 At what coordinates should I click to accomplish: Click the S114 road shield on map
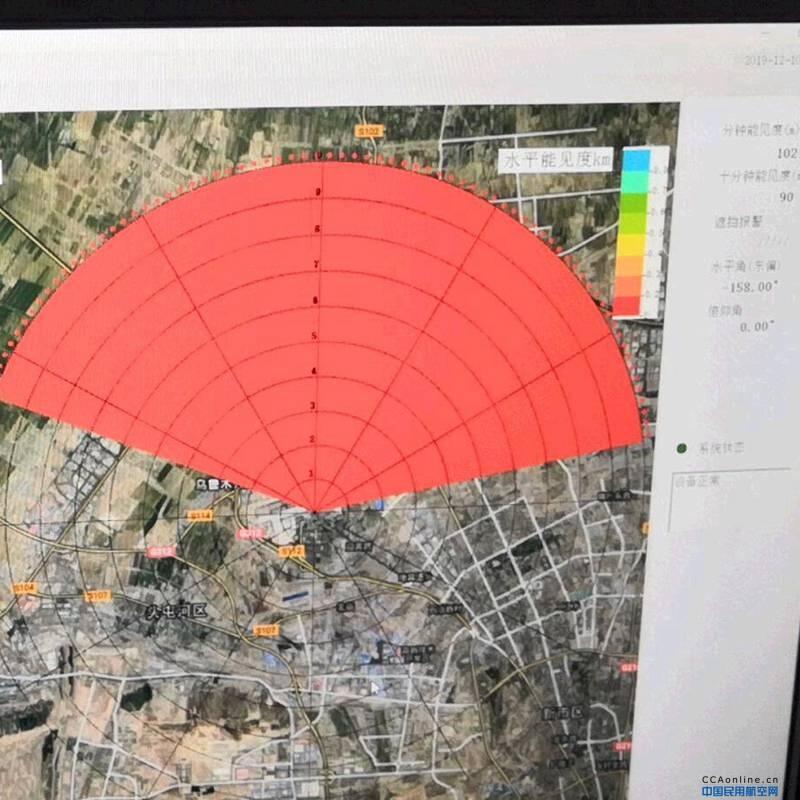(x=201, y=515)
